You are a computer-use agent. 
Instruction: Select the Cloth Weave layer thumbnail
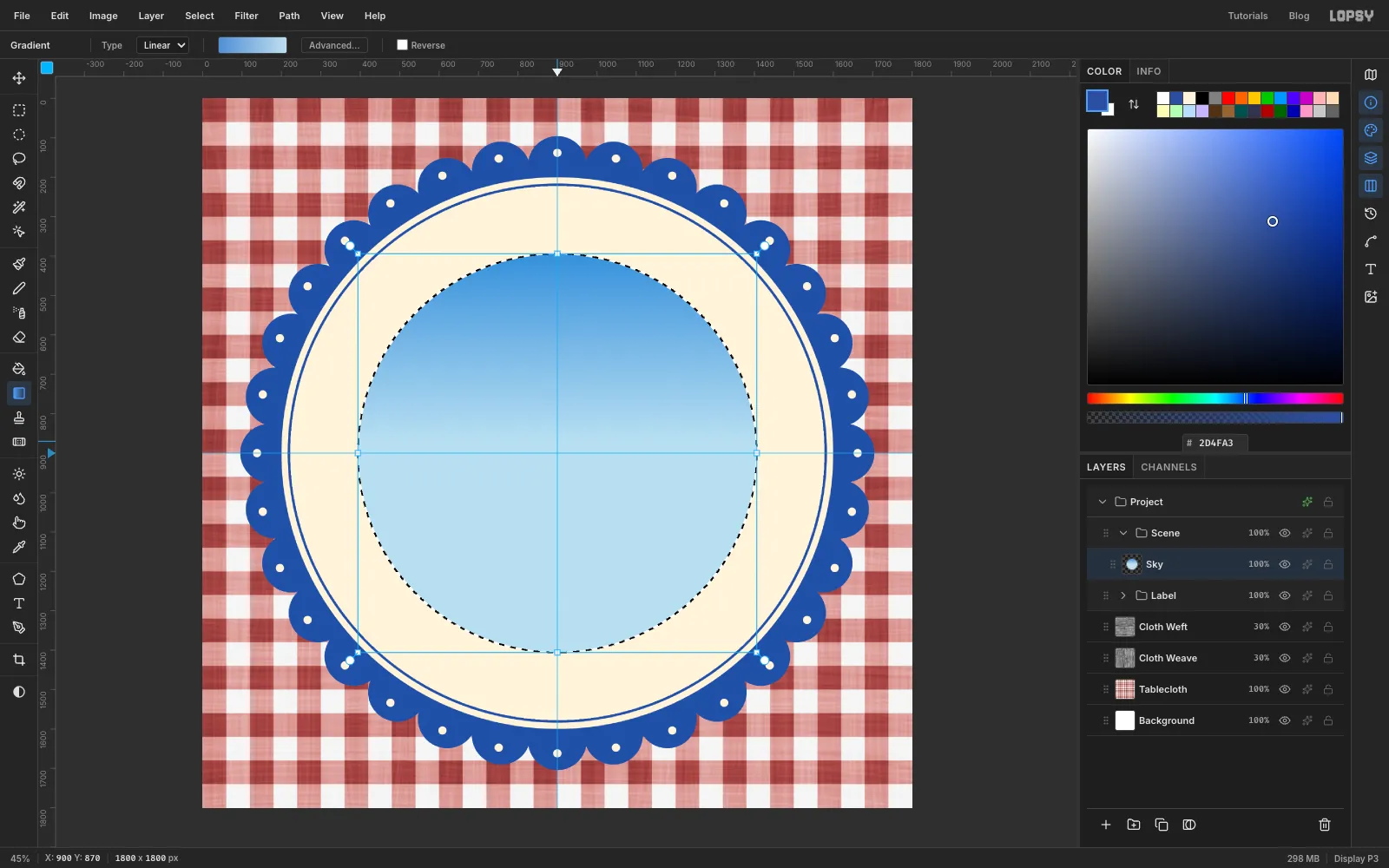[1125, 658]
